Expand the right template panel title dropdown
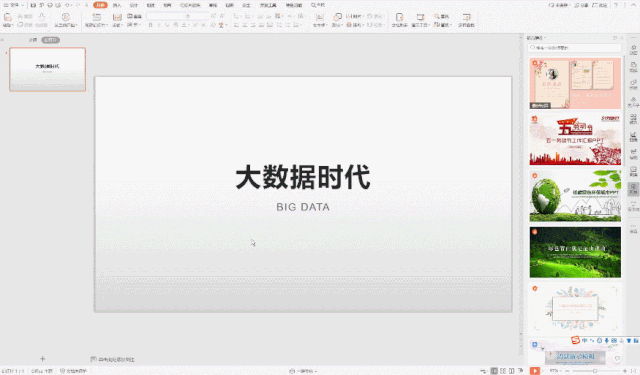Image resolution: width=640 pixels, height=375 pixels. click(x=545, y=38)
